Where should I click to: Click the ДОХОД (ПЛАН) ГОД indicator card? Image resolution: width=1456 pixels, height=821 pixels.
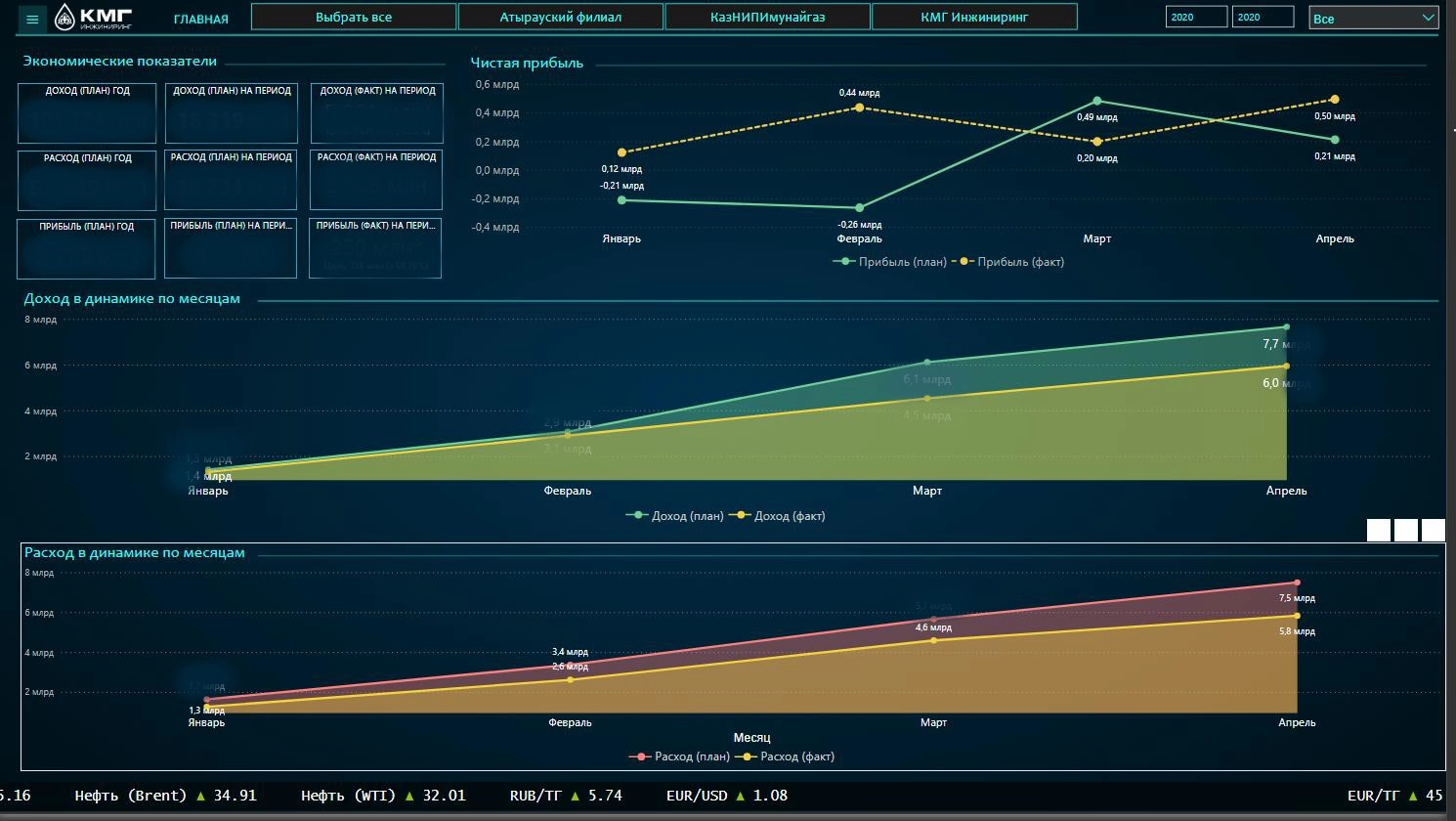(87, 112)
